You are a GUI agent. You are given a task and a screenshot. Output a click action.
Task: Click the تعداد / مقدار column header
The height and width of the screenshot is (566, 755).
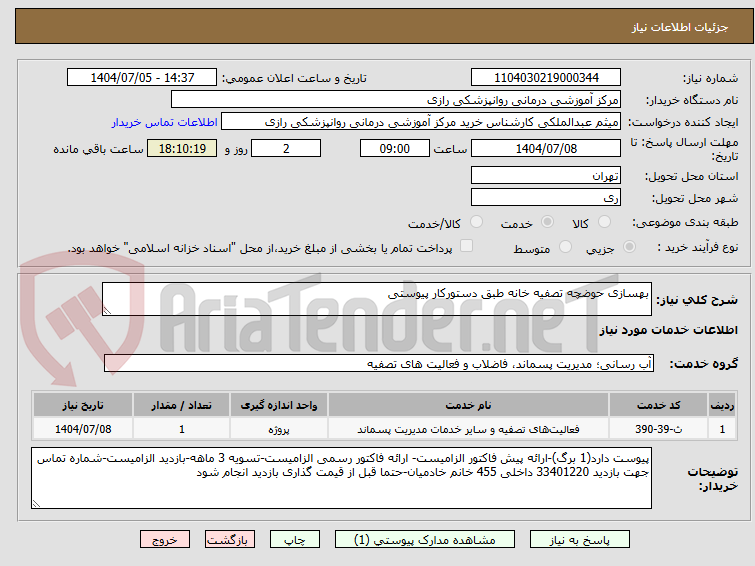click(x=182, y=405)
